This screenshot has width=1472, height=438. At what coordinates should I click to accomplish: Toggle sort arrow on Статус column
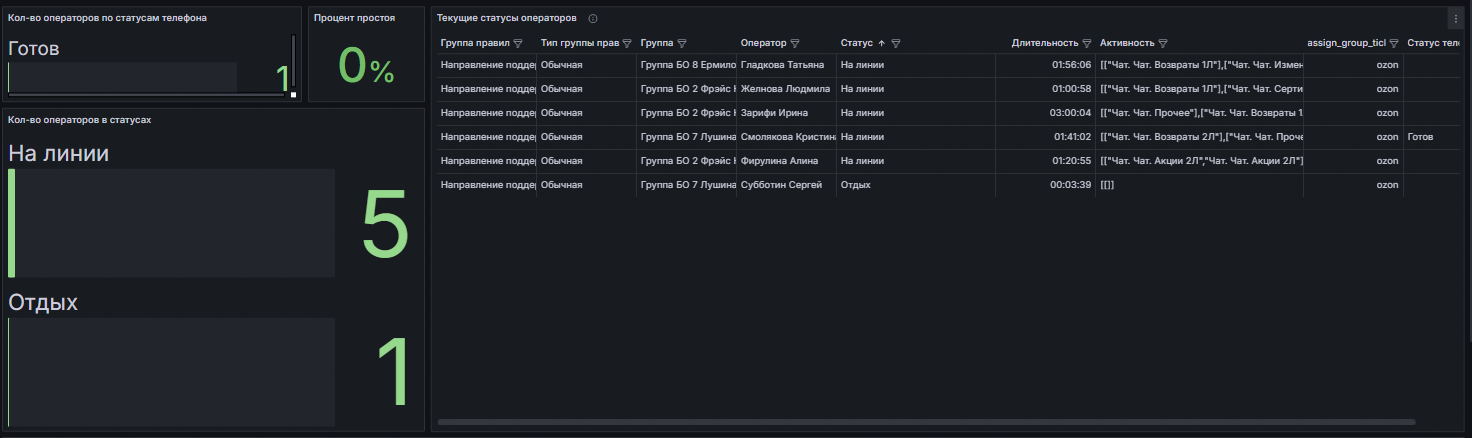(x=881, y=44)
